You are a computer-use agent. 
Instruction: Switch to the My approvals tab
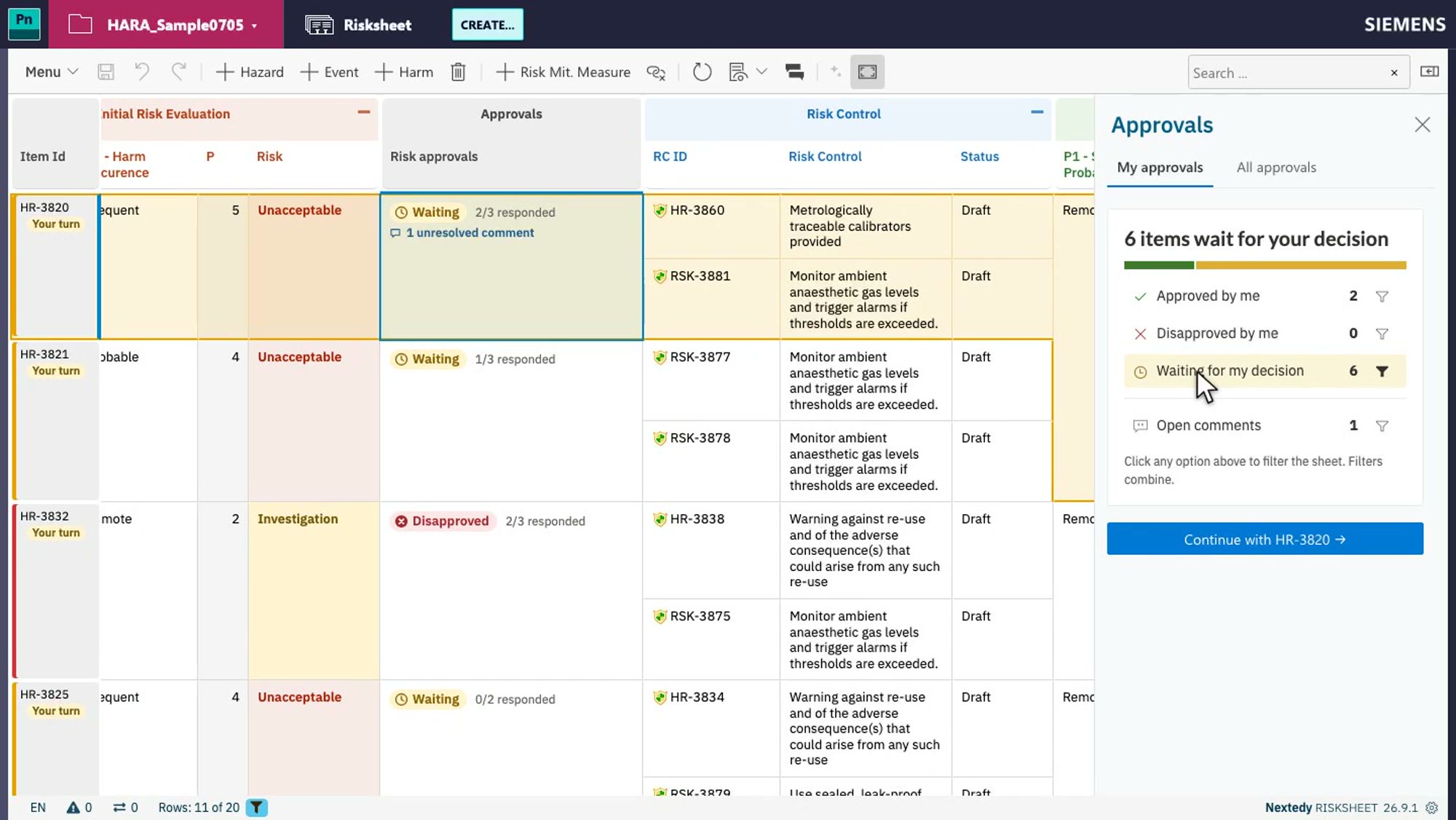(x=1160, y=167)
